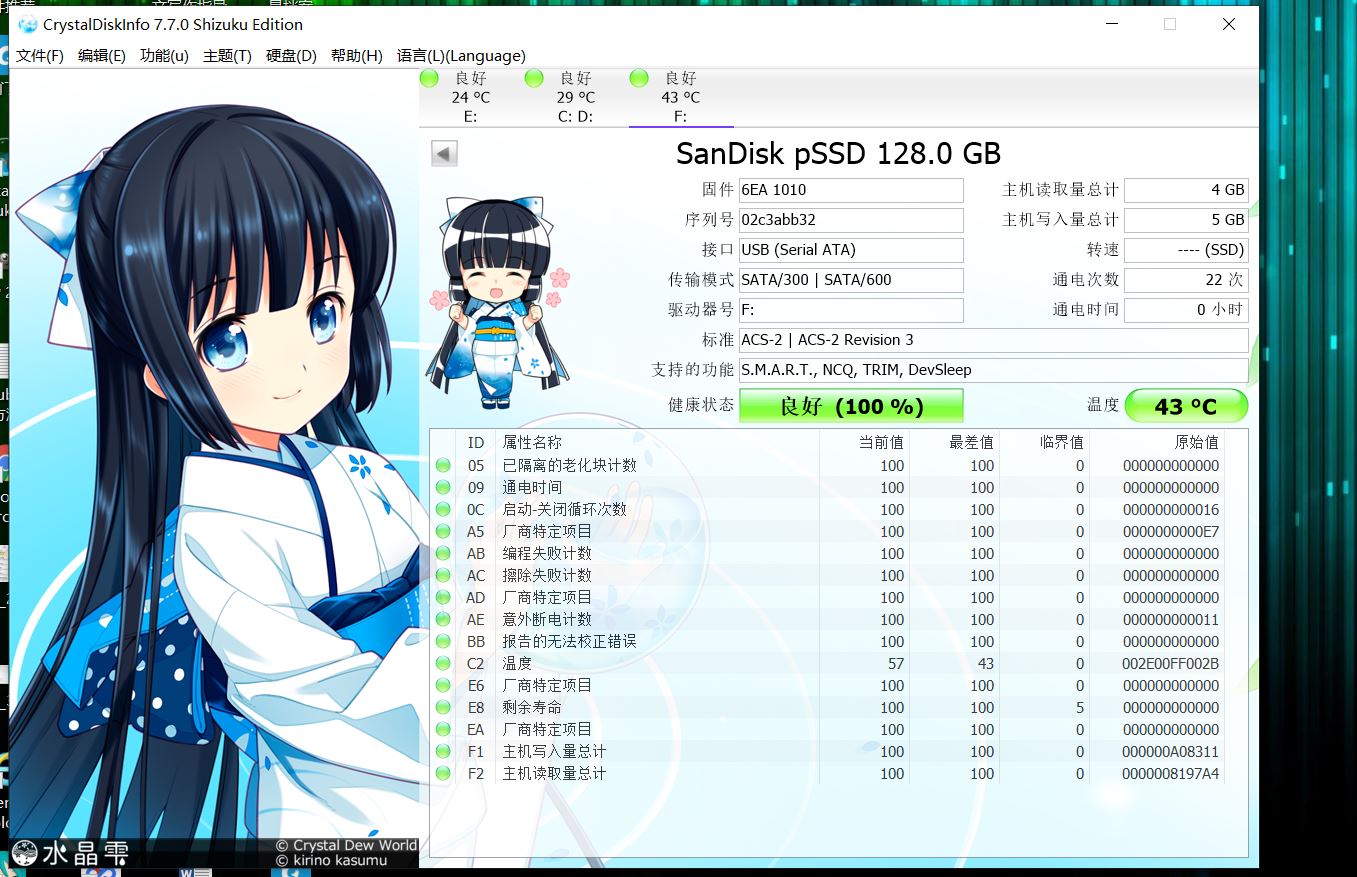Open the 功能(u) menu
1357x877 pixels.
point(164,56)
